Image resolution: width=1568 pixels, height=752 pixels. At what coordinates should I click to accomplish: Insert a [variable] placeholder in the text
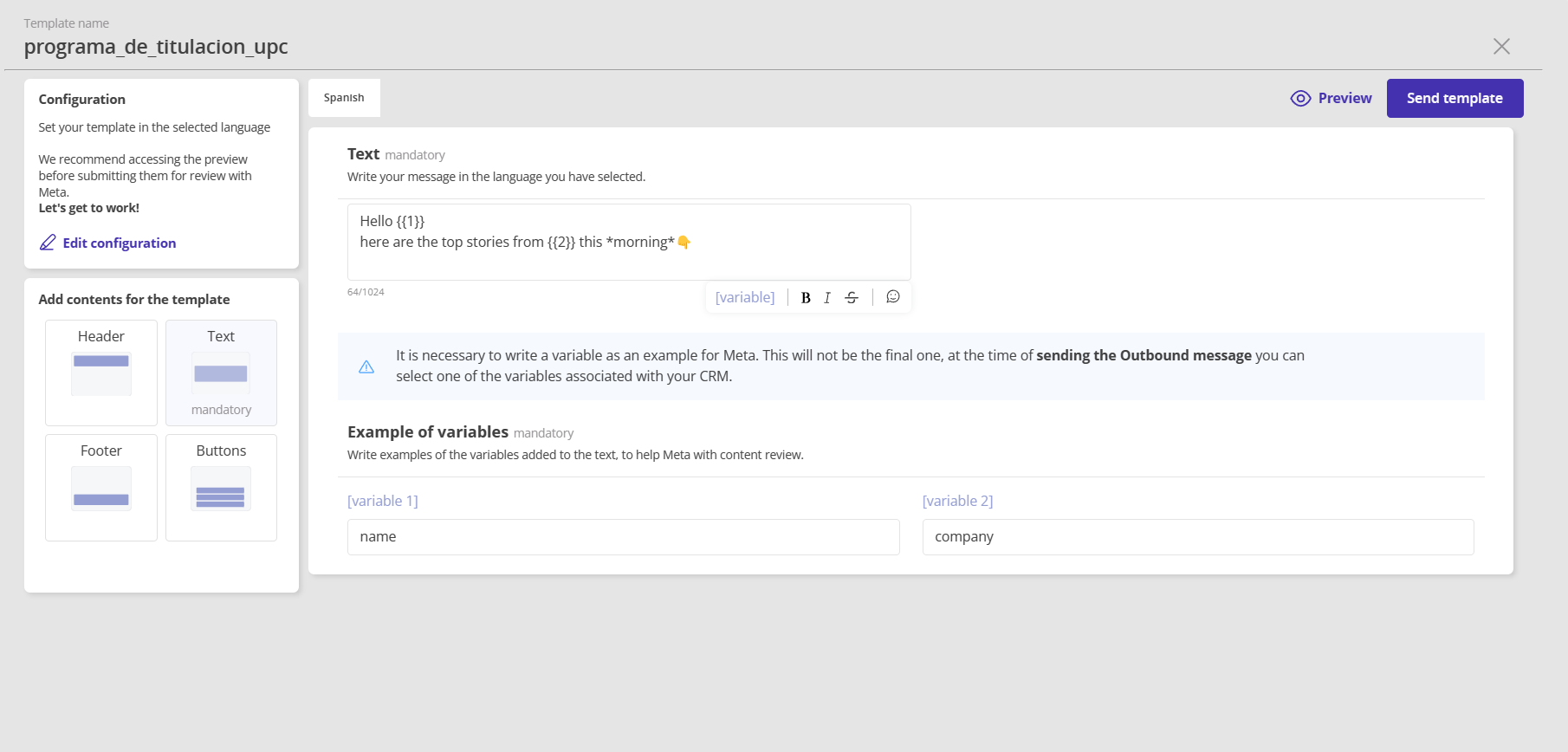tap(745, 297)
